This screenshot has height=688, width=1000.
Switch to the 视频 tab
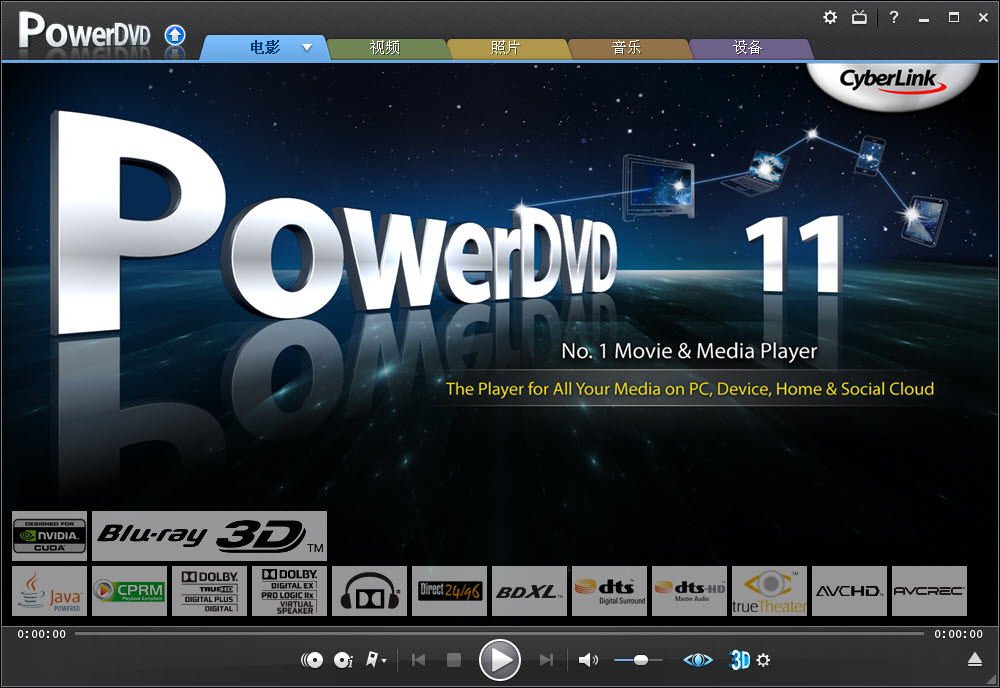click(385, 48)
